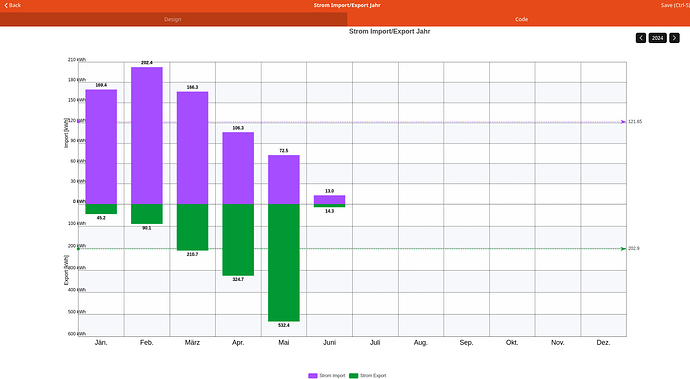The width and height of the screenshot is (690, 379).
Task: Click the Apr. axis label
Action: (238, 342)
